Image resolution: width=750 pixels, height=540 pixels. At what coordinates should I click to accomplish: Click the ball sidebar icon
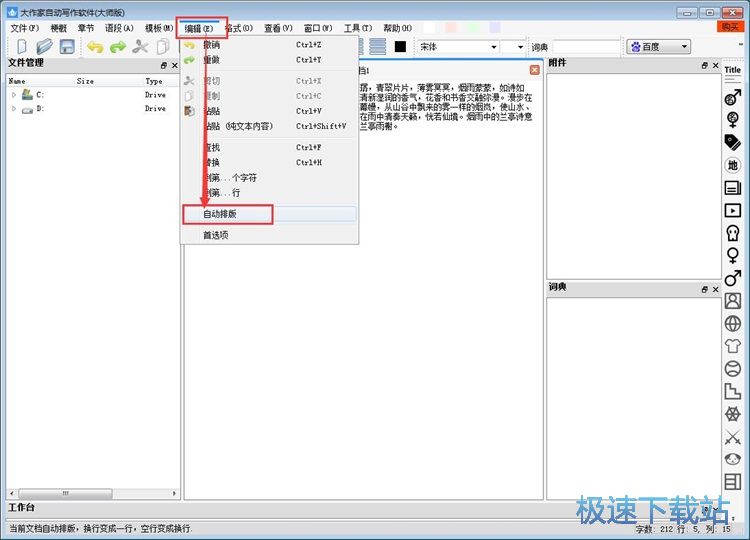(732, 368)
